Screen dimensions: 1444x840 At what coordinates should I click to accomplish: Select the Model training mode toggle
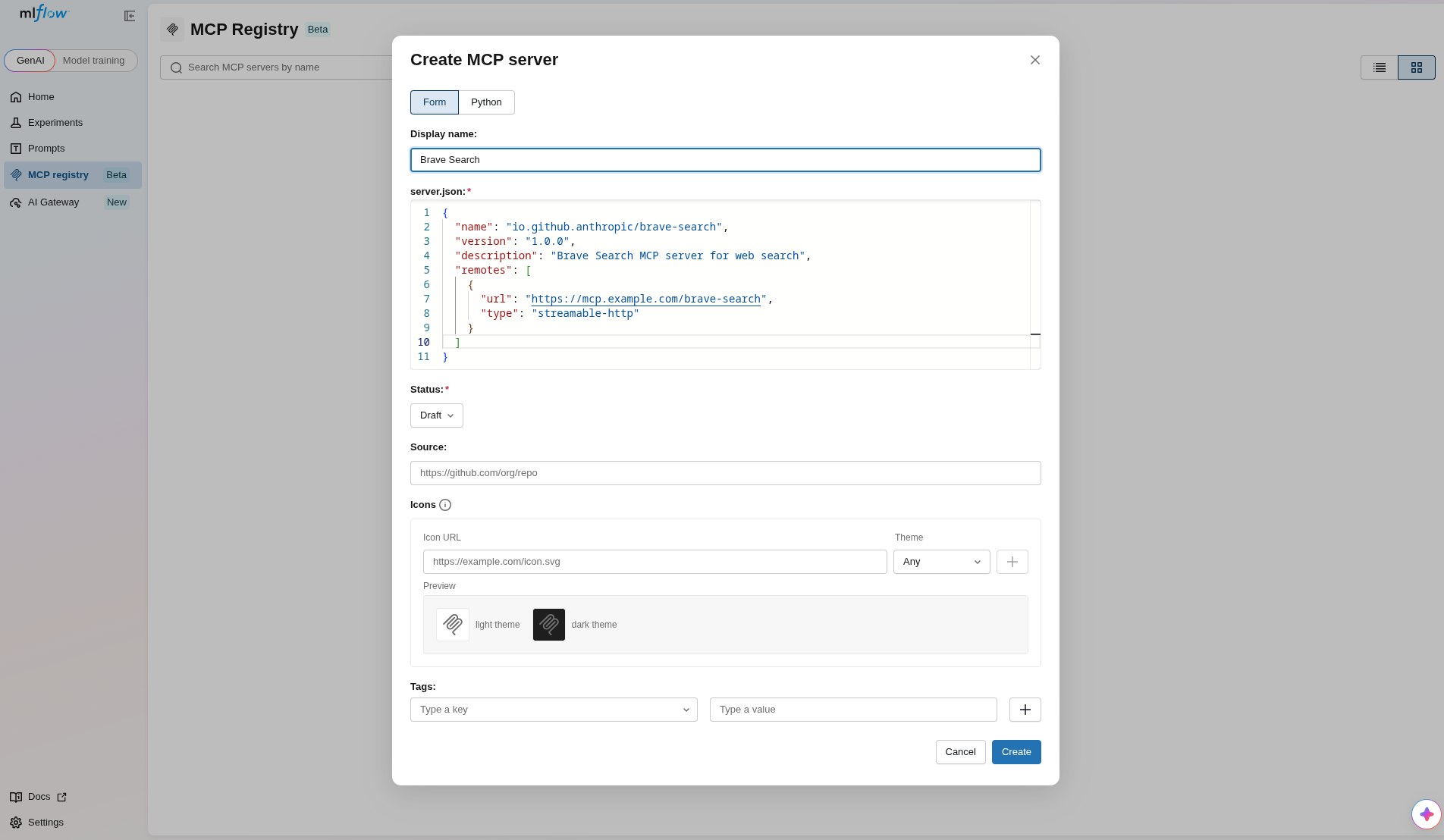coord(94,61)
